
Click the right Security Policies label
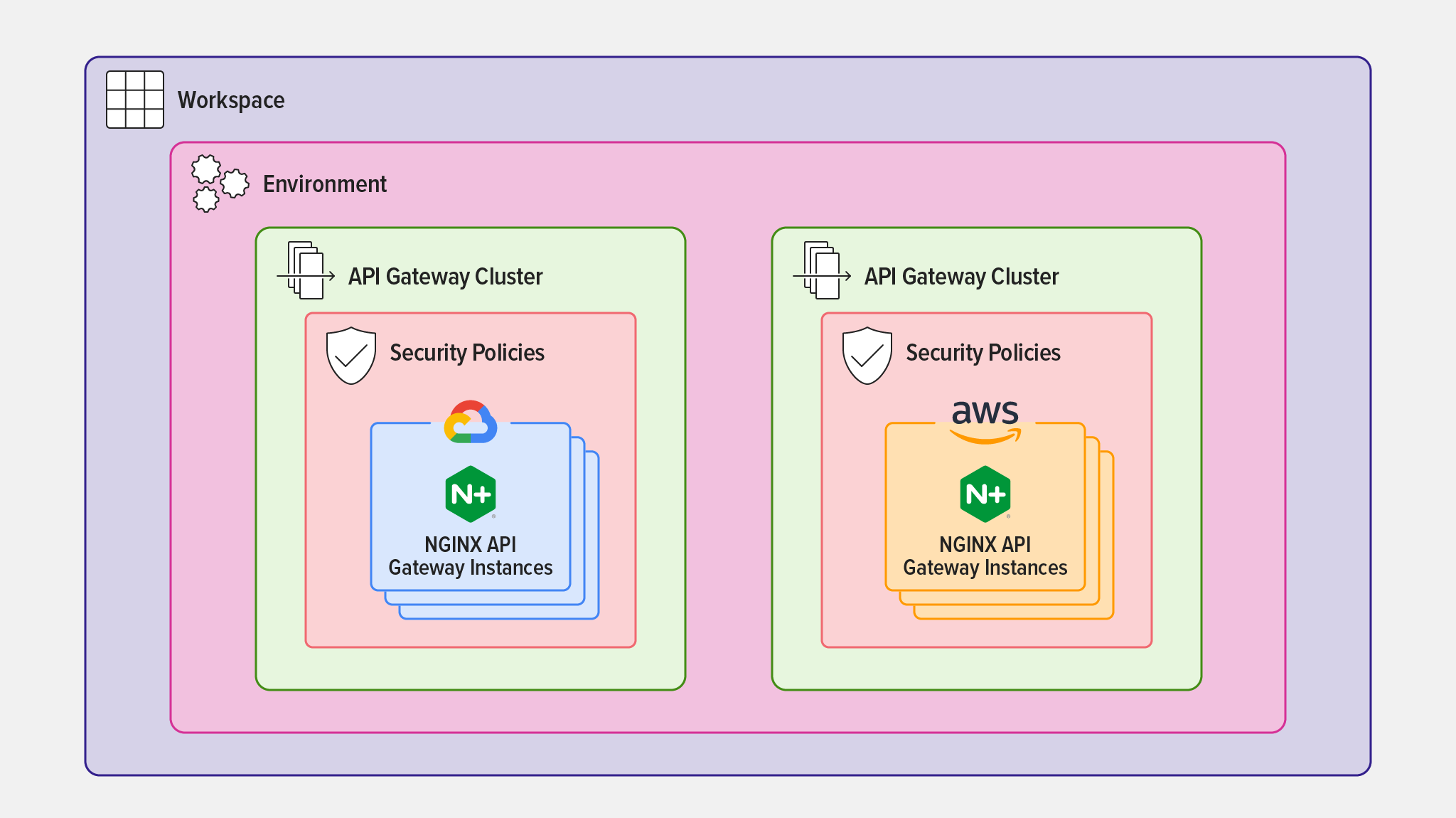click(983, 353)
